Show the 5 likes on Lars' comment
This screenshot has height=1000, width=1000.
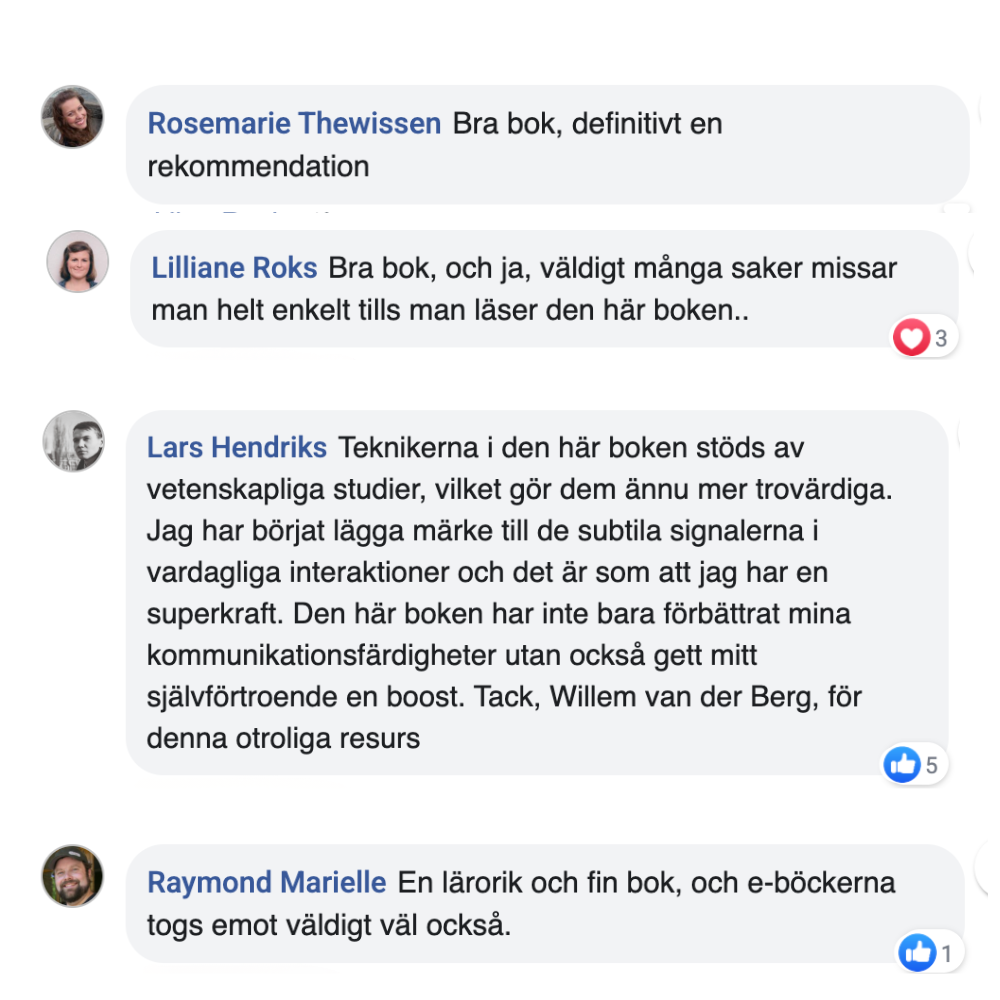point(932,766)
